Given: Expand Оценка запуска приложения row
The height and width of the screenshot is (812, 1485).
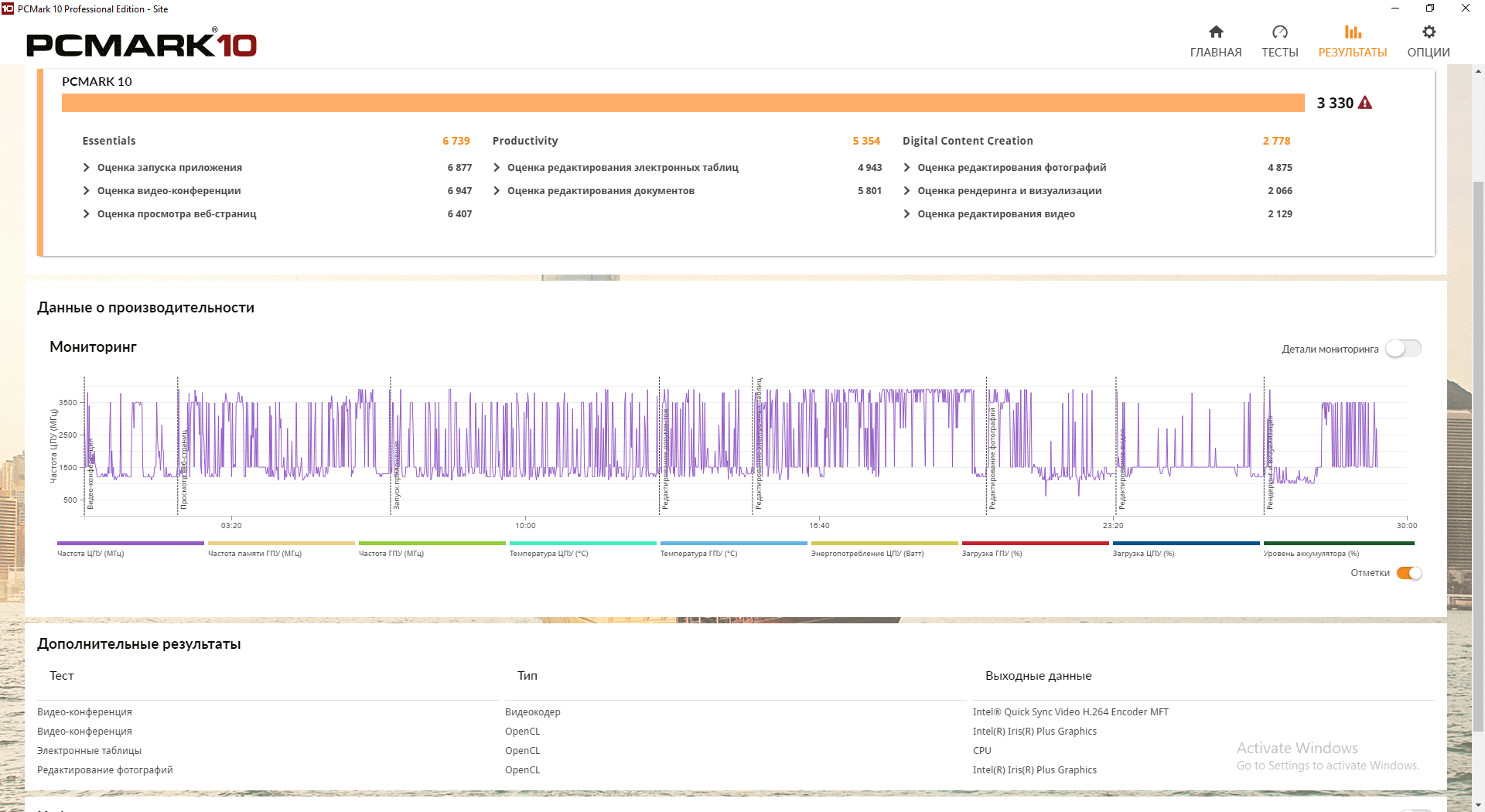Looking at the screenshot, I should point(86,168).
